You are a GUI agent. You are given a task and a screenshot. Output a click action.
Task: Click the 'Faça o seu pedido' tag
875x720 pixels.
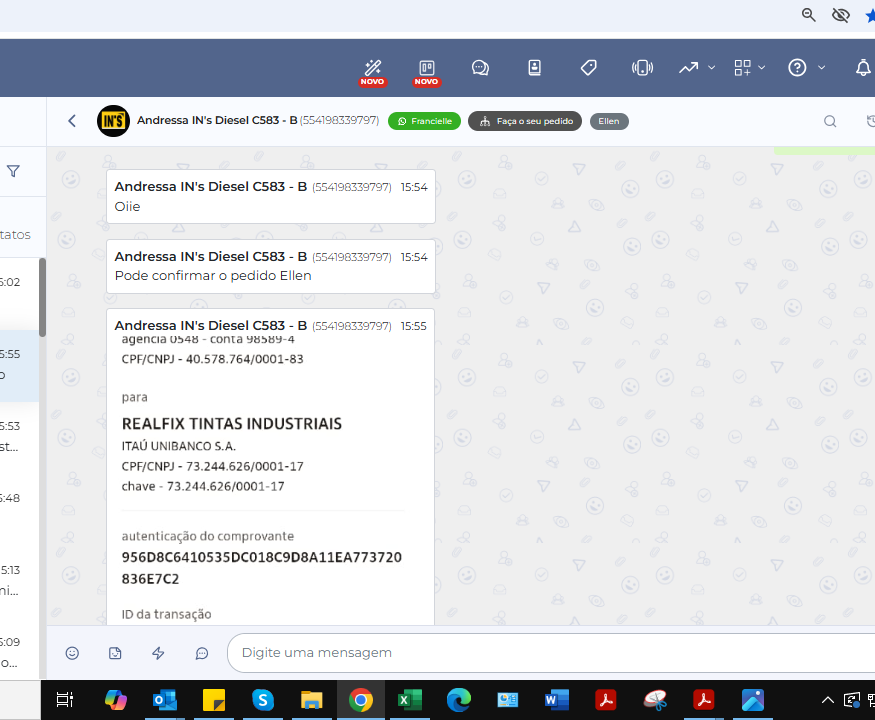(525, 121)
